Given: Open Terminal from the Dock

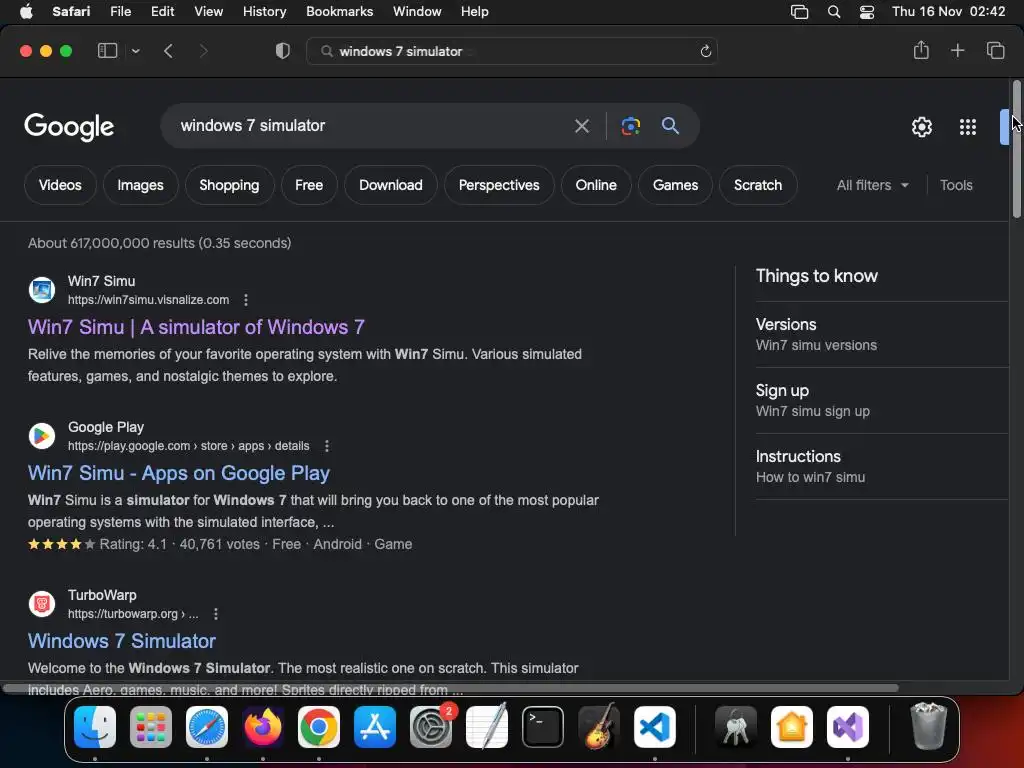Looking at the screenshot, I should [543, 727].
